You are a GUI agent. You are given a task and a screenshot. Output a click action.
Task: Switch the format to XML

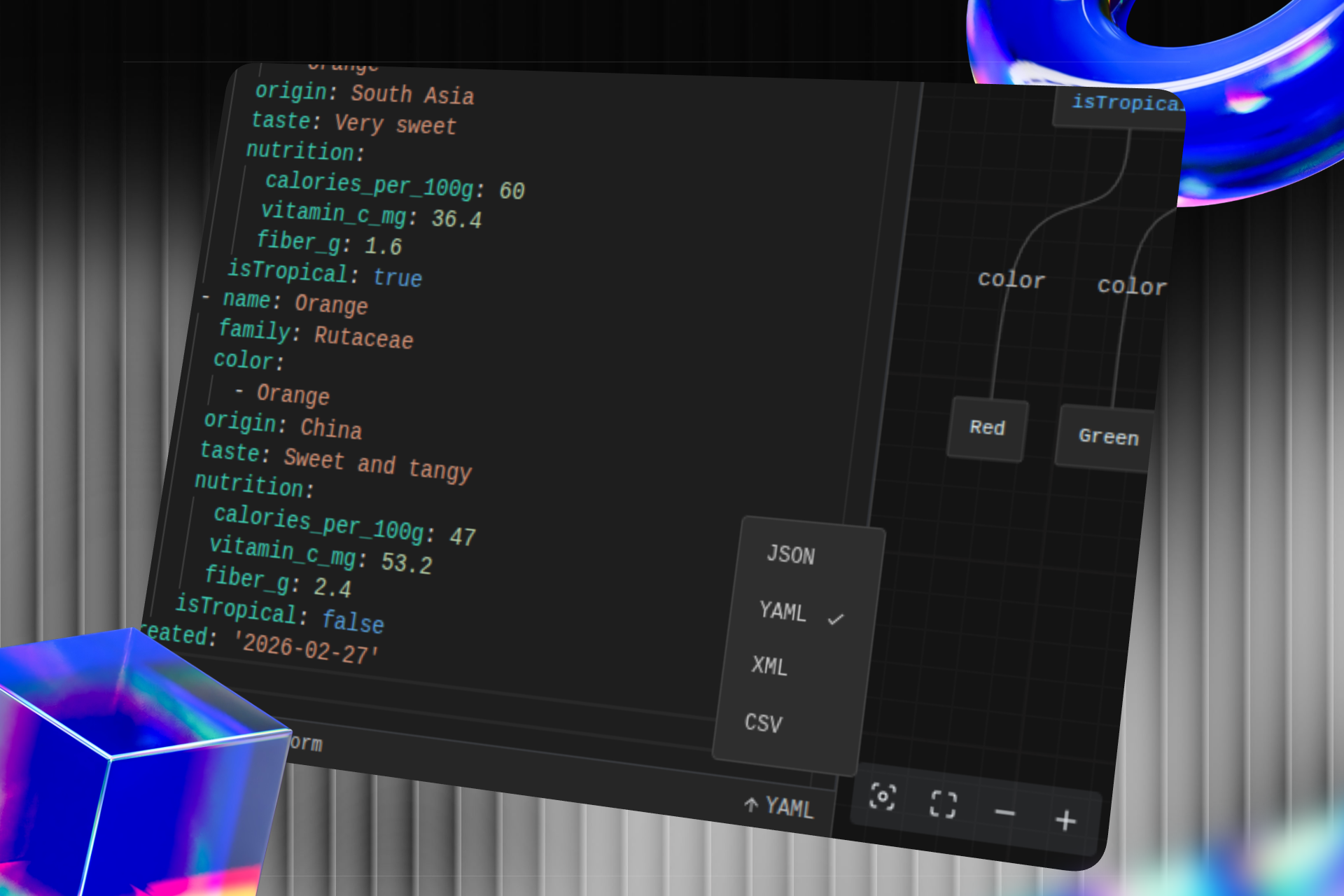769,666
